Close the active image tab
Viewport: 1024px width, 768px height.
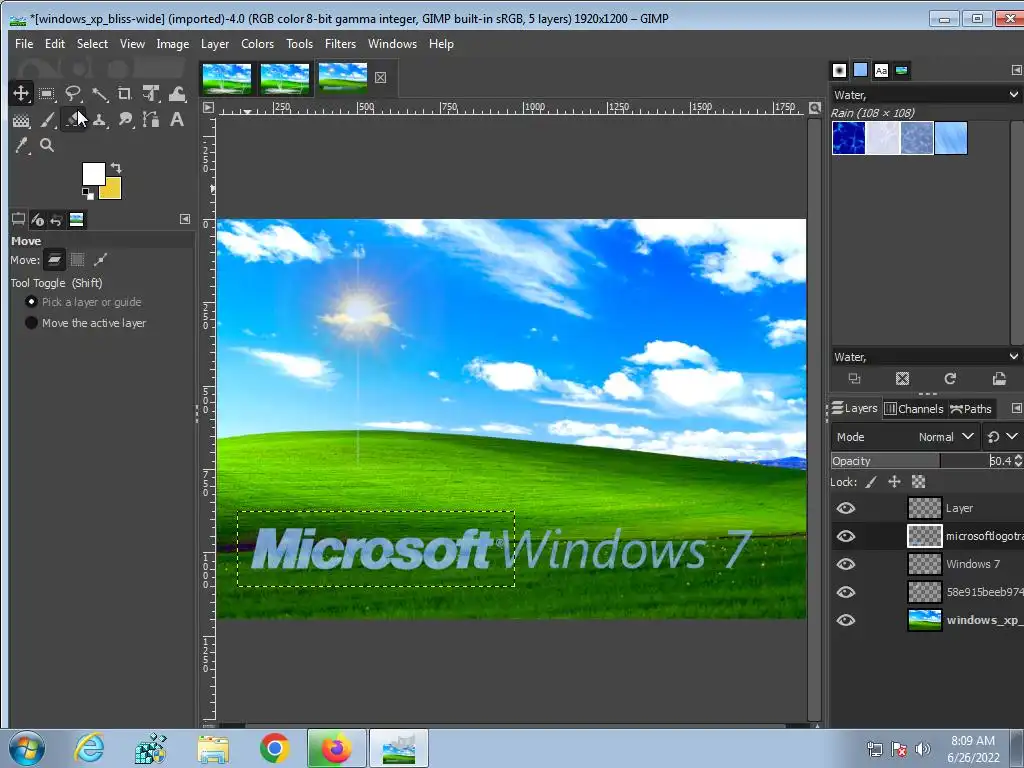[x=380, y=78]
